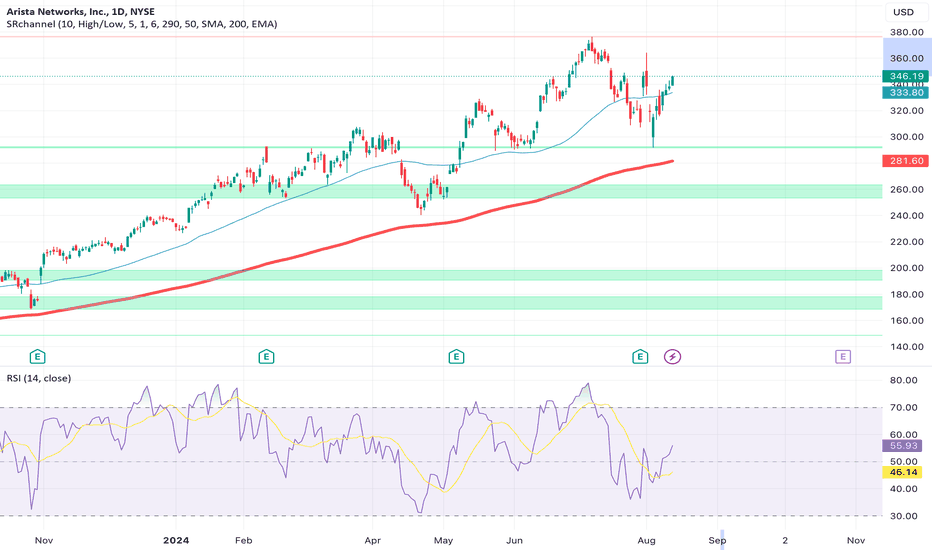932x550 pixels.
Task: Click the red 281.60 EMA price label
Action: (x=905, y=161)
